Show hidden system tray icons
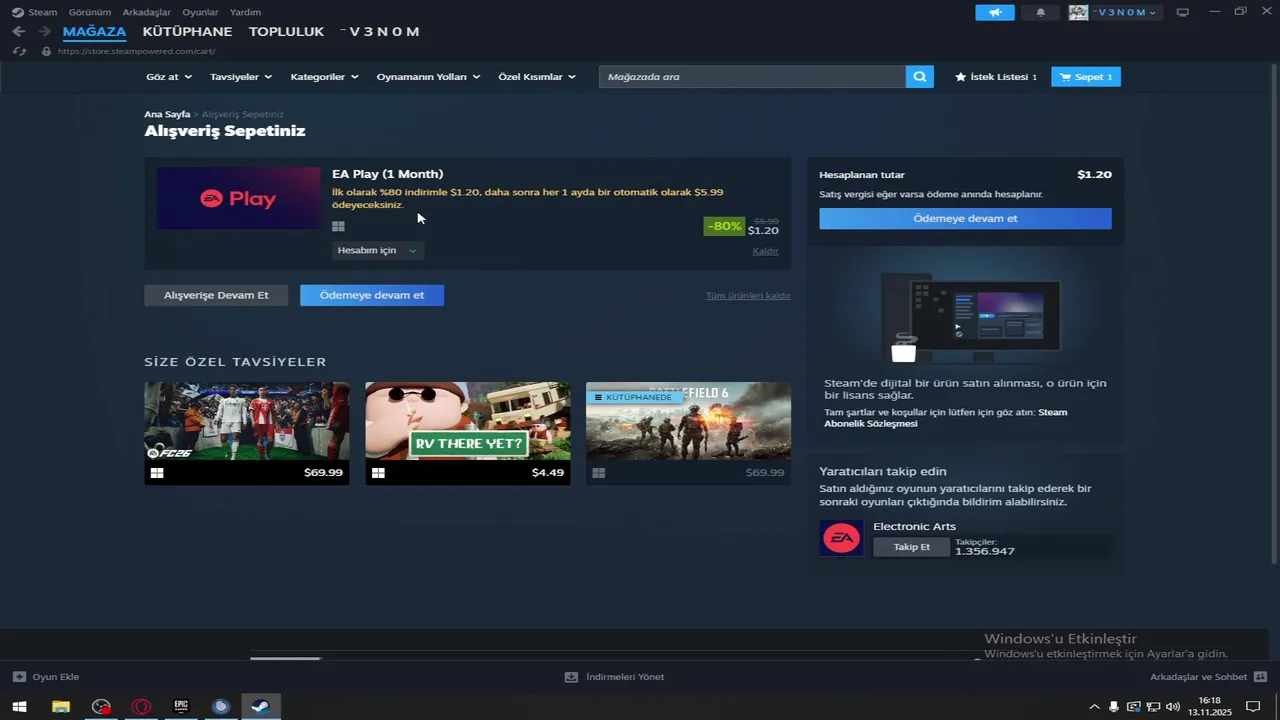The image size is (1280, 720). (x=1094, y=707)
